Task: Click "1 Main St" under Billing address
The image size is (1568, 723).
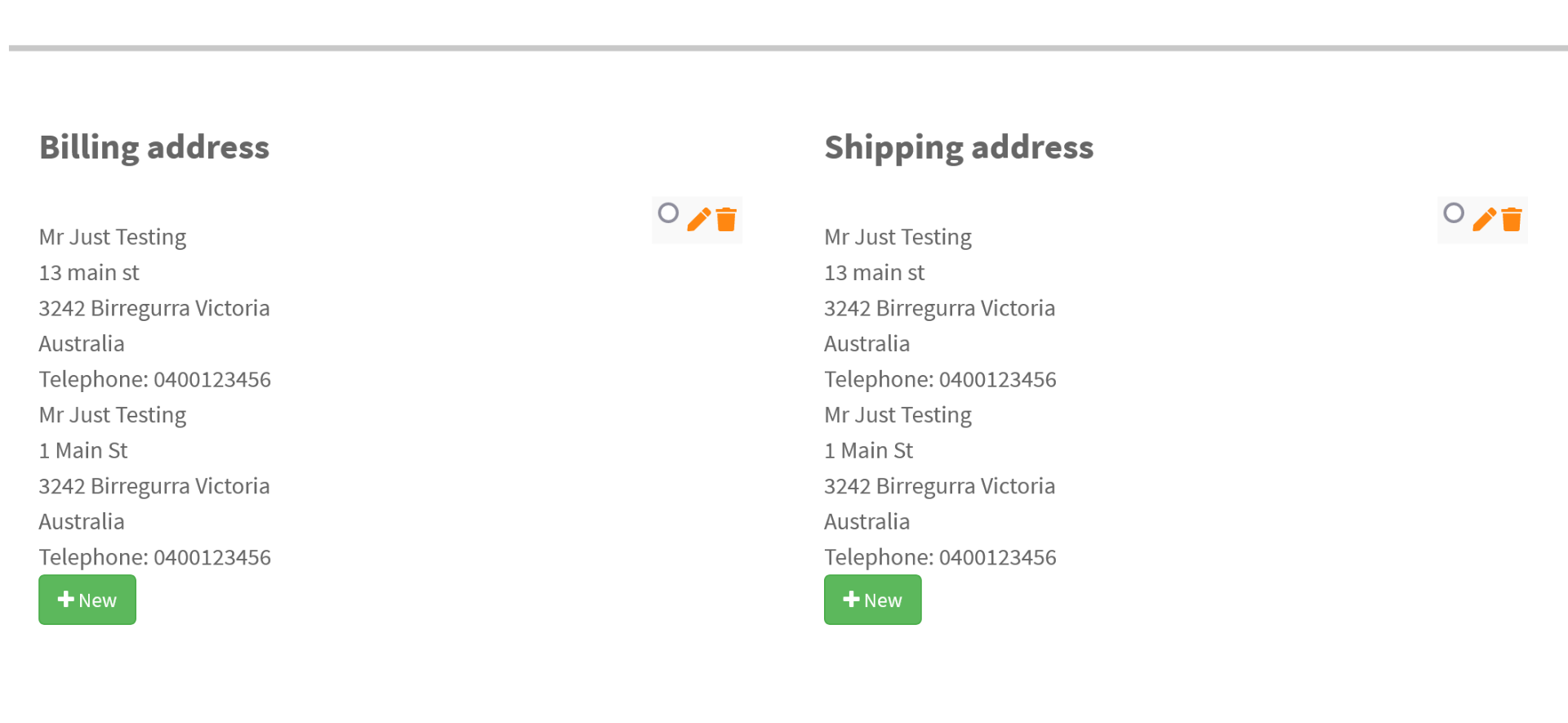Action: [83, 451]
